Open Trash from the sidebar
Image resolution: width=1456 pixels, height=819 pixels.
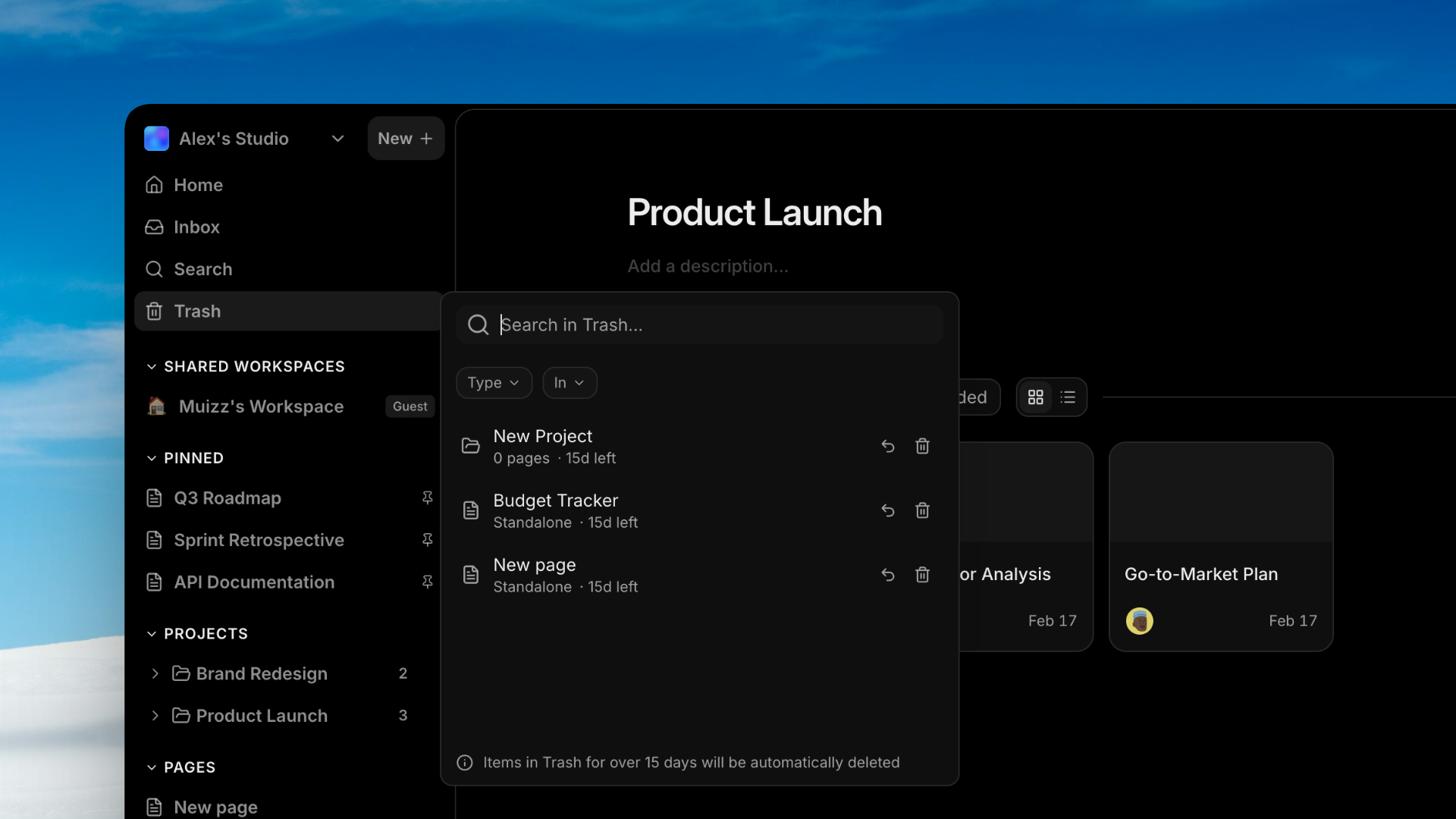click(197, 311)
